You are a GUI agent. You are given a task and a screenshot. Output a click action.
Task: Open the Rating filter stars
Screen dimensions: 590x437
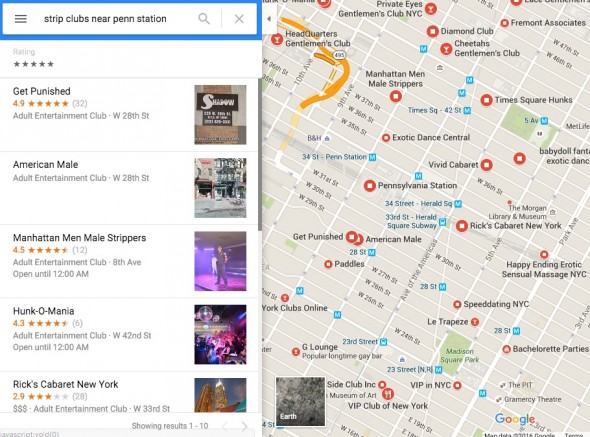(x=33, y=64)
